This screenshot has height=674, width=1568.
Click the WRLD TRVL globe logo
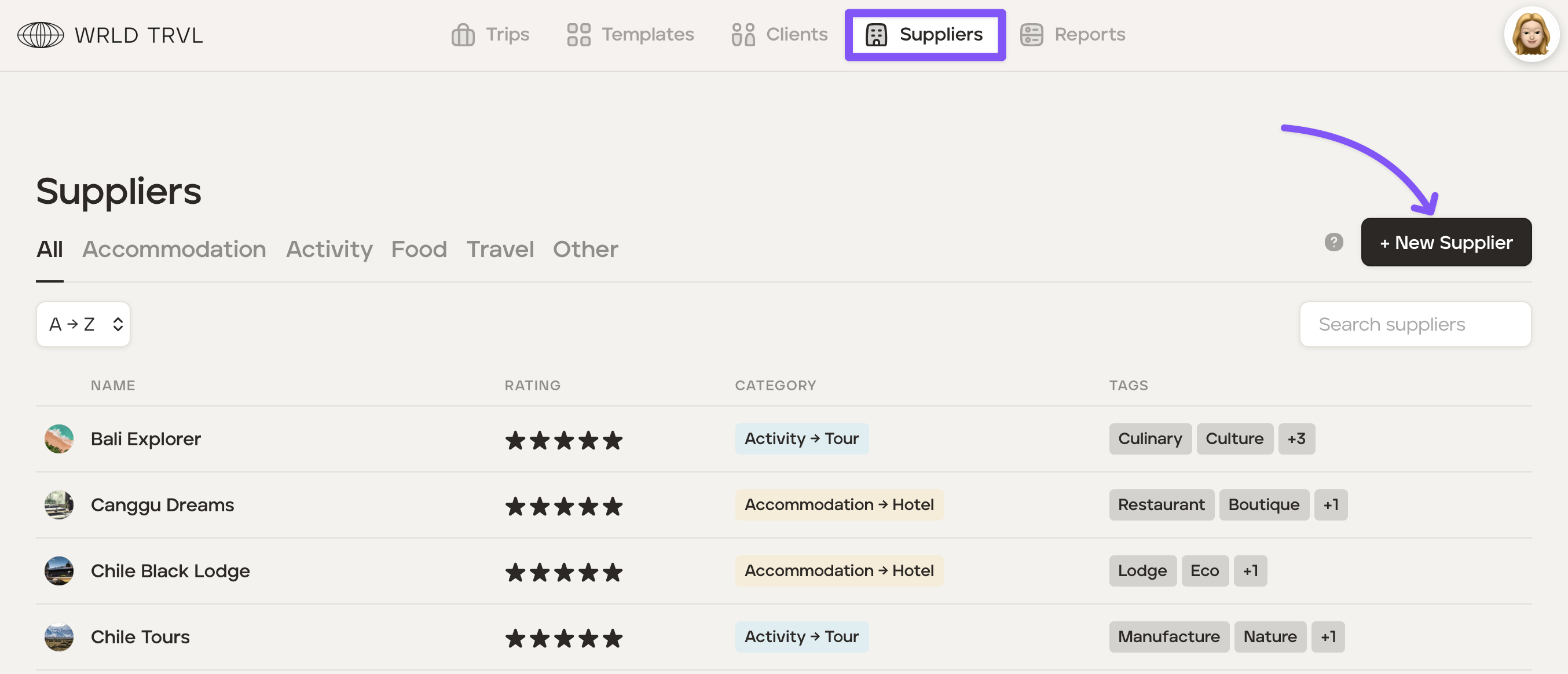pyautogui.click(x=40, y=35)
